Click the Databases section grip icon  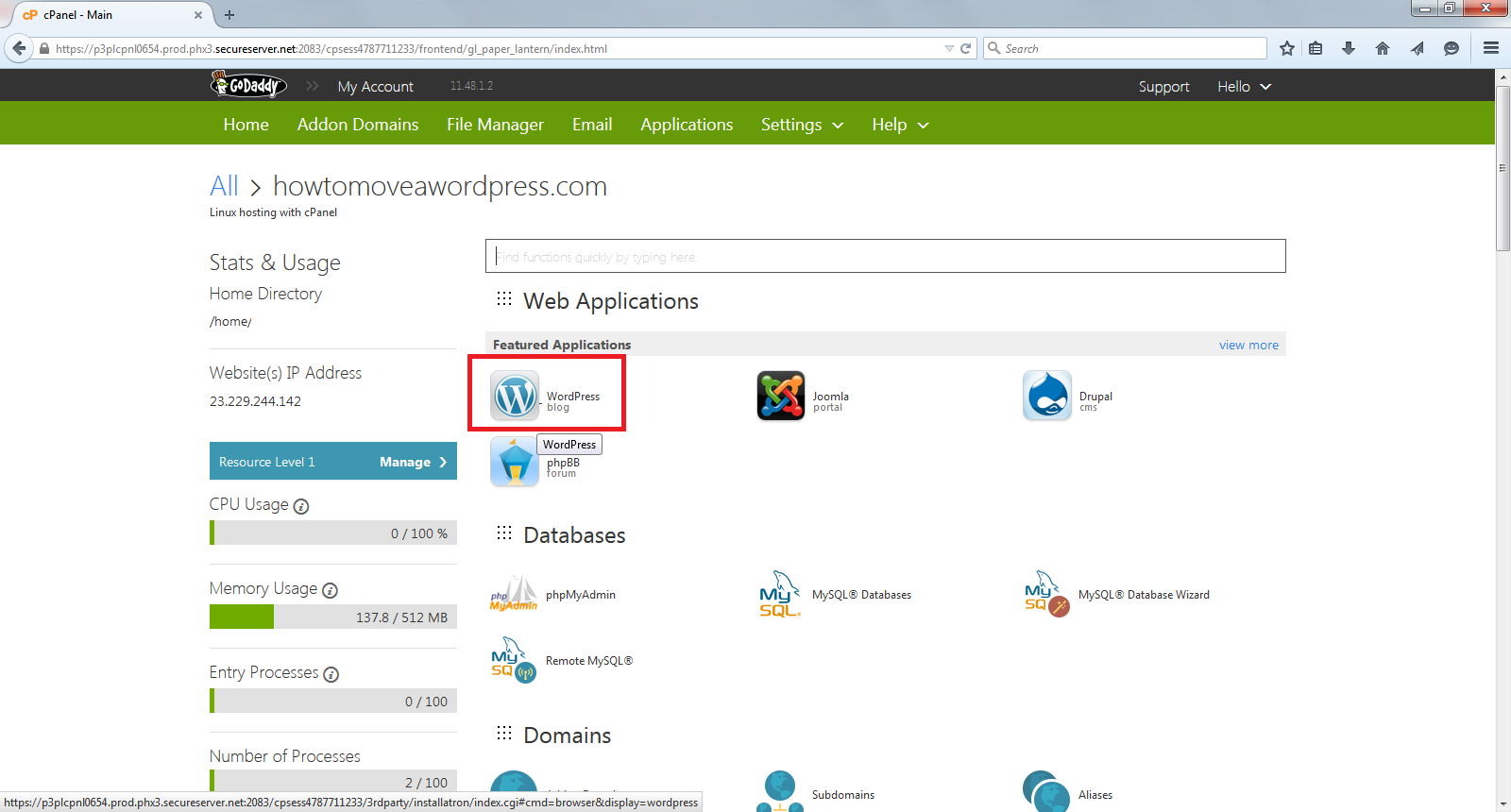point(504,533)
